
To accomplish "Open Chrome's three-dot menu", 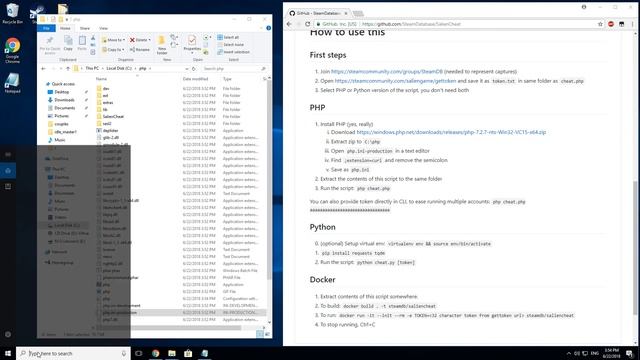I will pos(632,24).
